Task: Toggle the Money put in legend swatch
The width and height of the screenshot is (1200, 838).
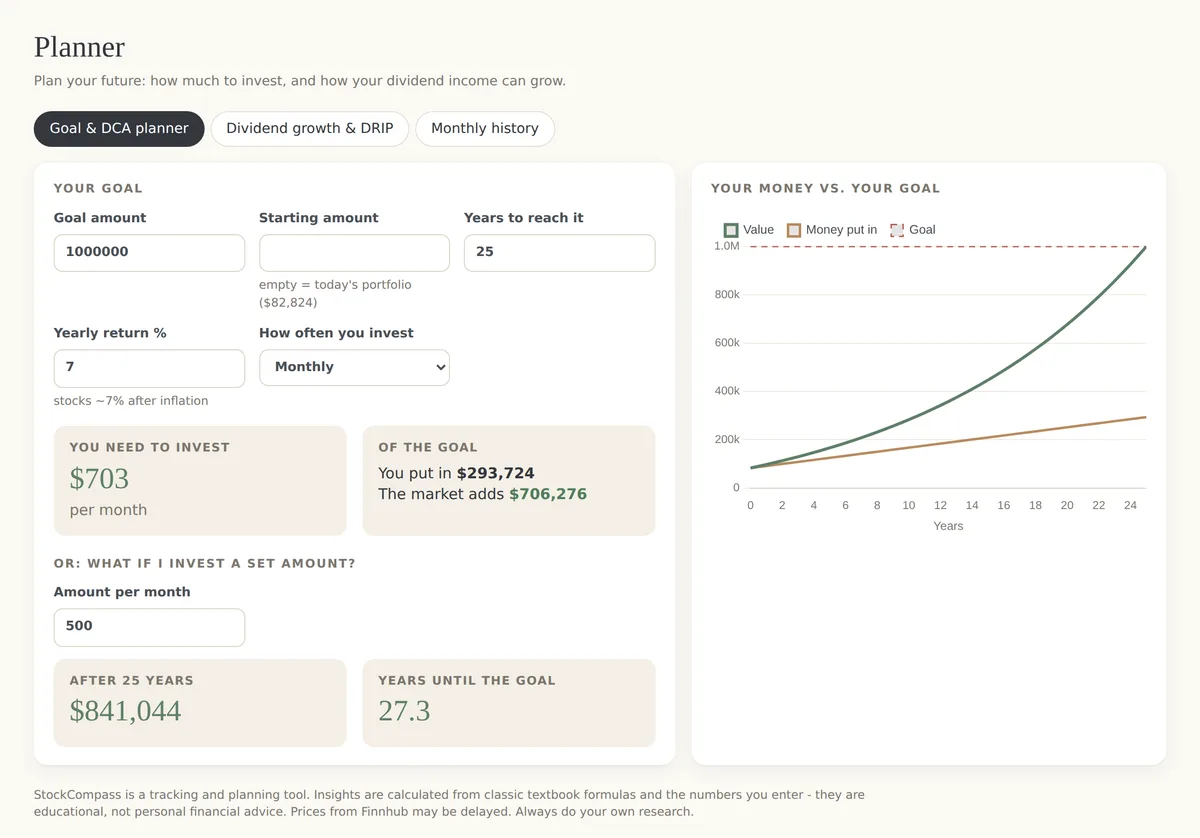Action: 794,230
